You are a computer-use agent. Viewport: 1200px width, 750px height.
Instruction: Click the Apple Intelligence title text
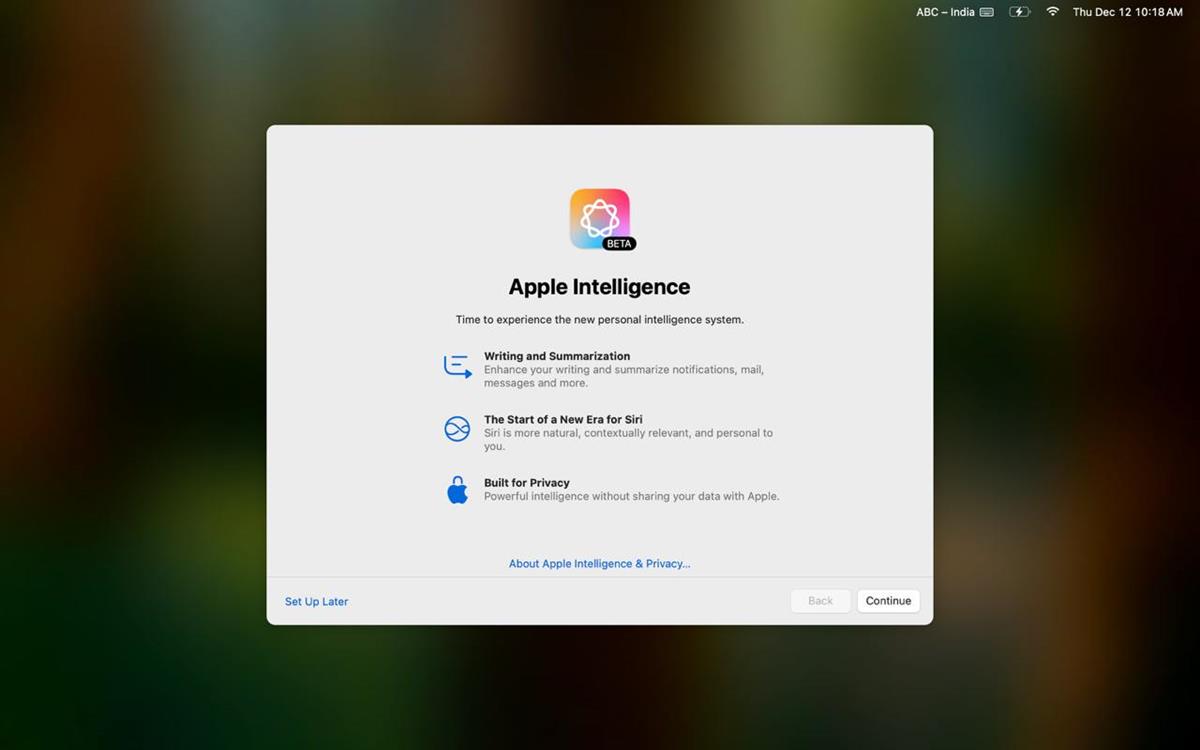click(x=599, y=287)
